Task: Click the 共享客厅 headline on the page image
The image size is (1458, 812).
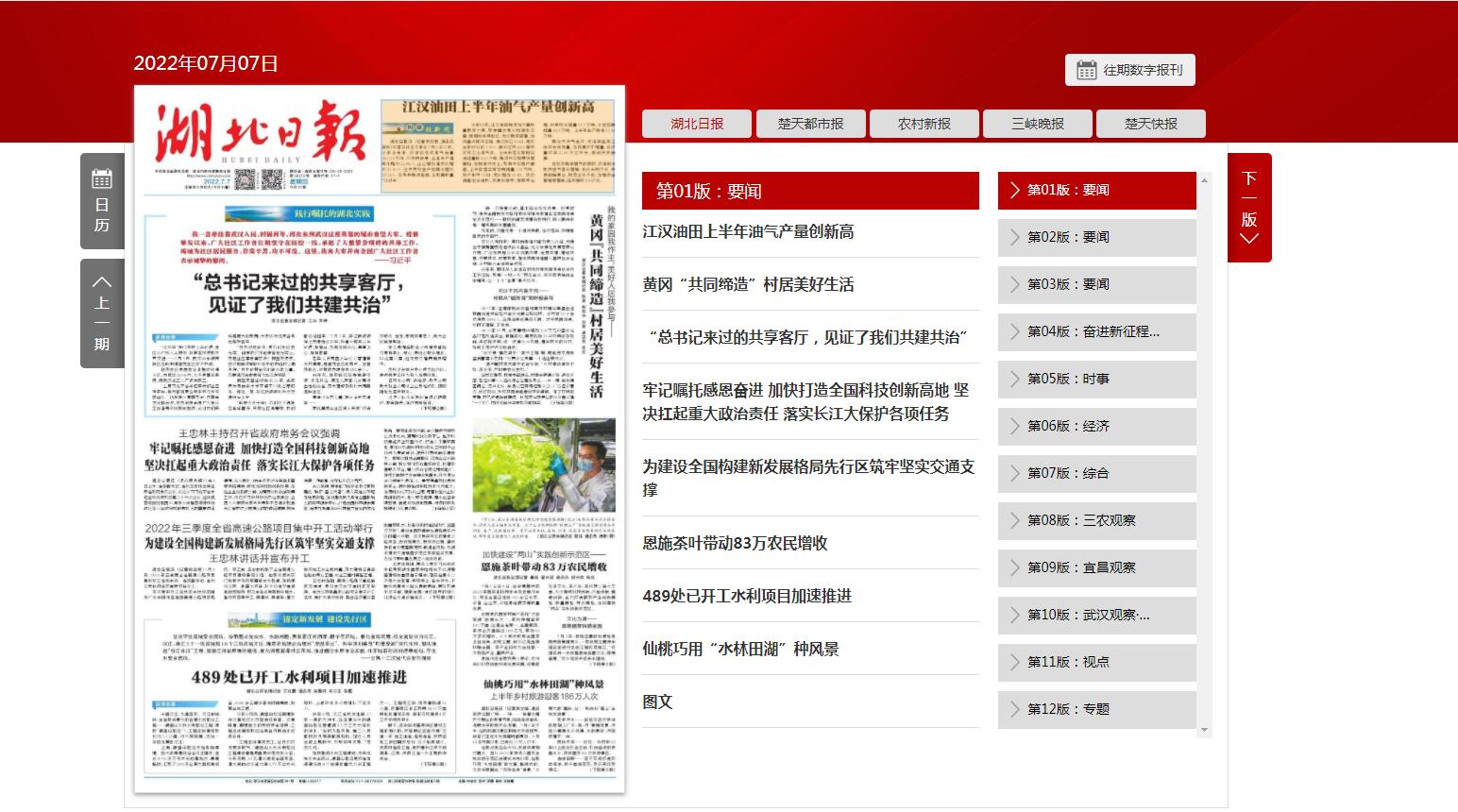Action: (x=299, y=294)
